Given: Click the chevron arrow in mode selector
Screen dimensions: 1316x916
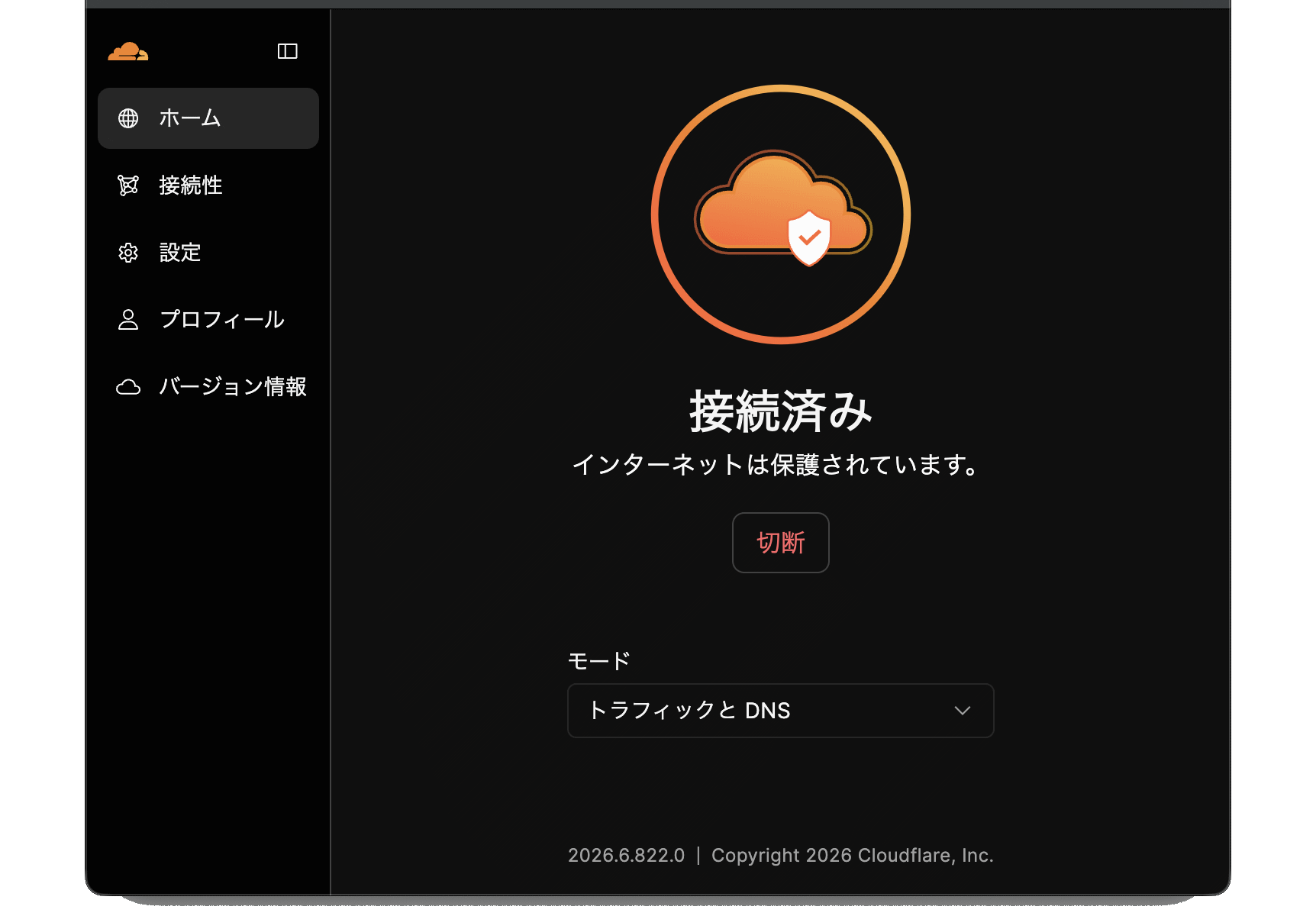Looking at the screenshot, I should pos(963,711).
